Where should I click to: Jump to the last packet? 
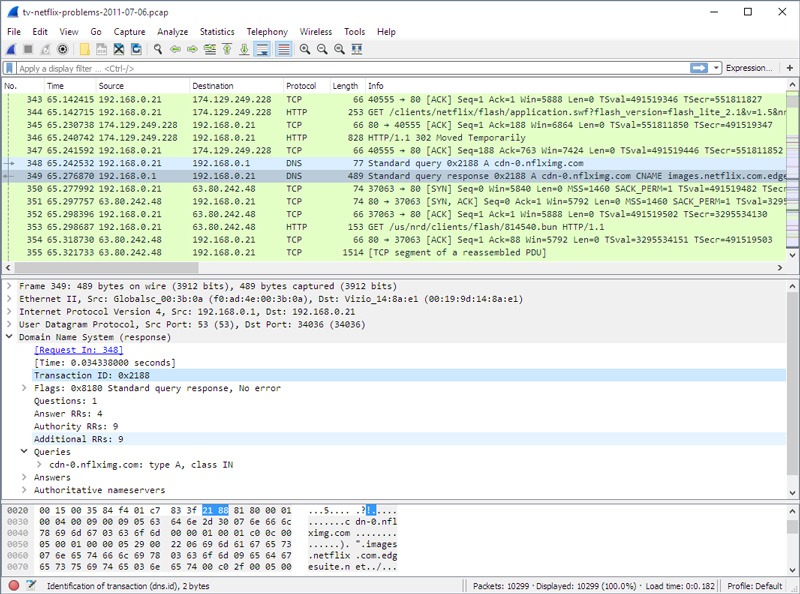[x=243, y=49]
